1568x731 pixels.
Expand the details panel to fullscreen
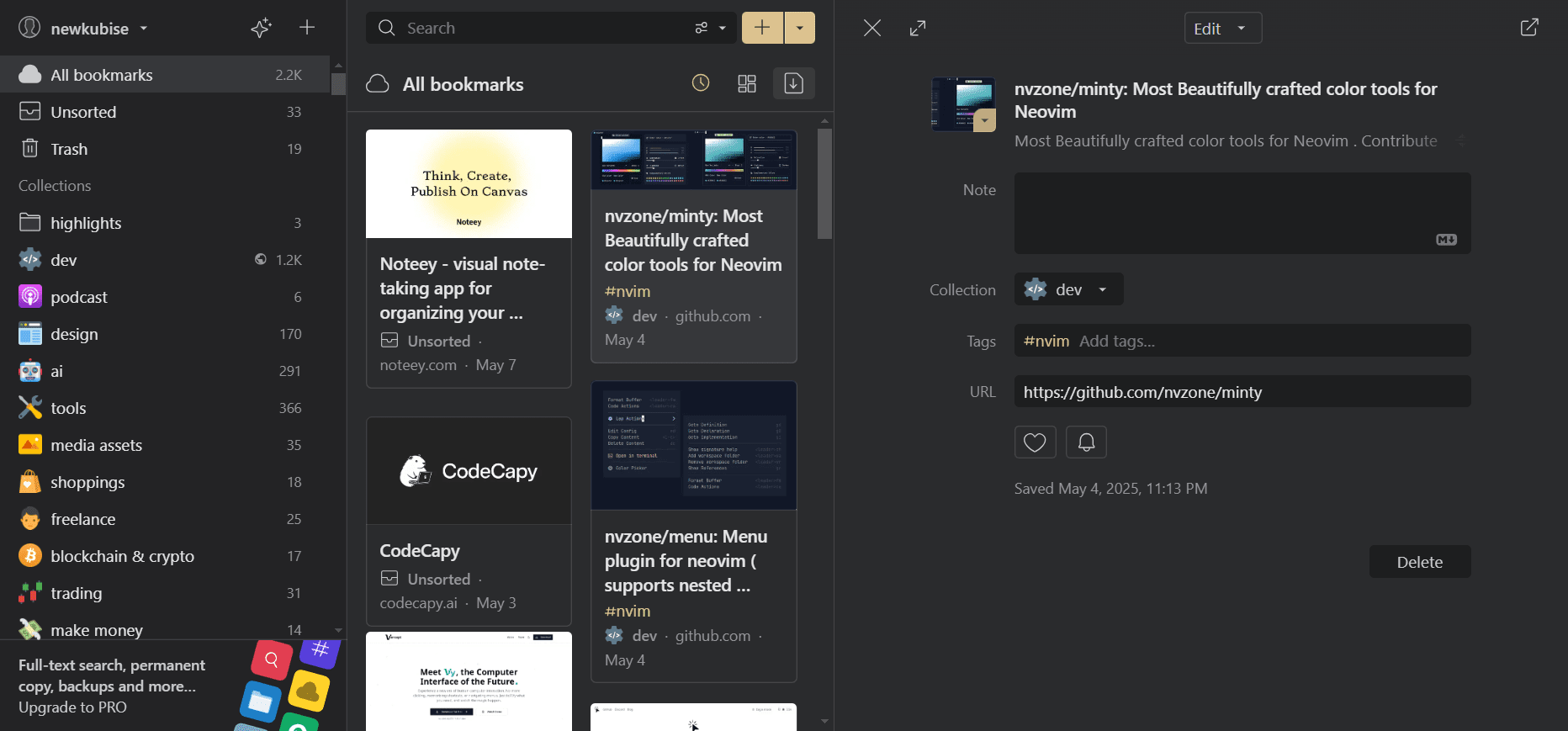click(918, 28)
